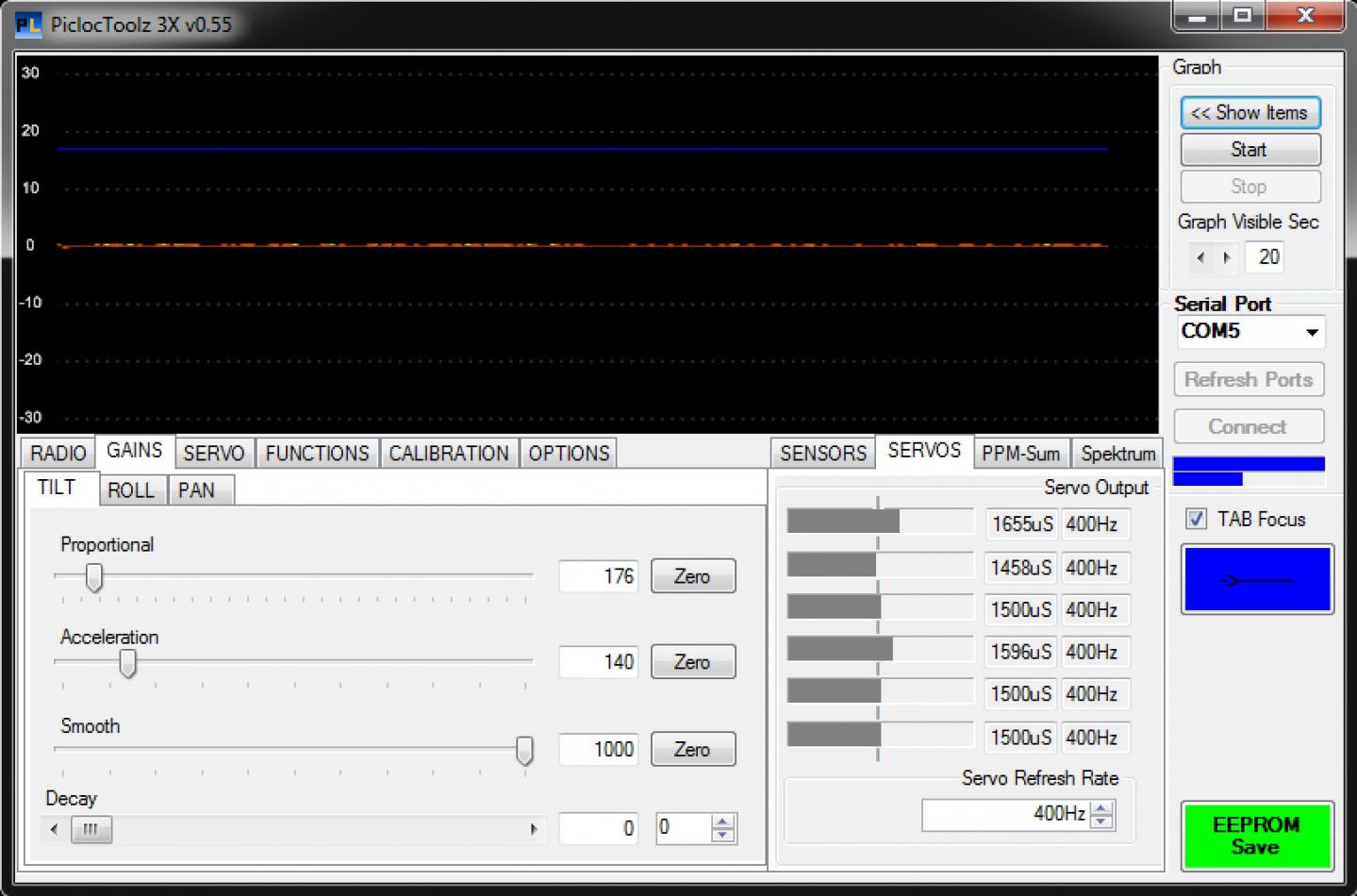Click the Servo Refresh Rate spinner arrows
The width and height of the screenshot is (1357, 896).
[x=1101, y=814]
